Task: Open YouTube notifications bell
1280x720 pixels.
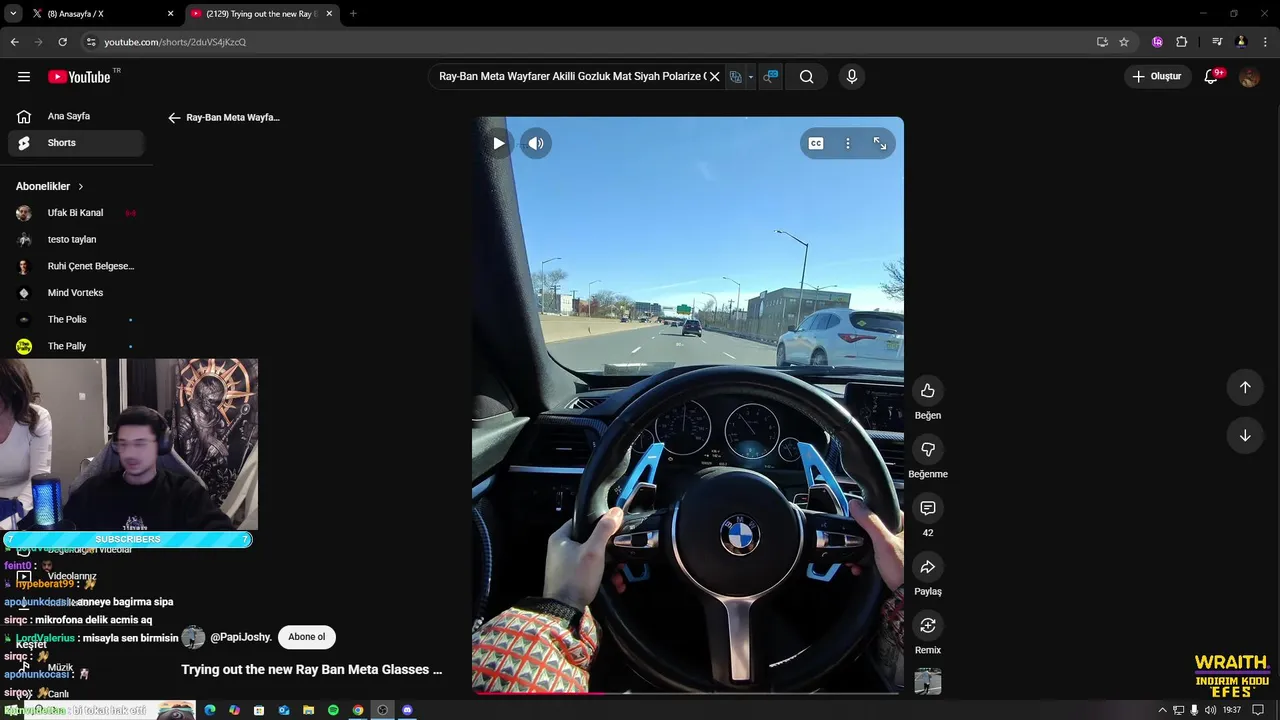Action: tap(1213, 77)
